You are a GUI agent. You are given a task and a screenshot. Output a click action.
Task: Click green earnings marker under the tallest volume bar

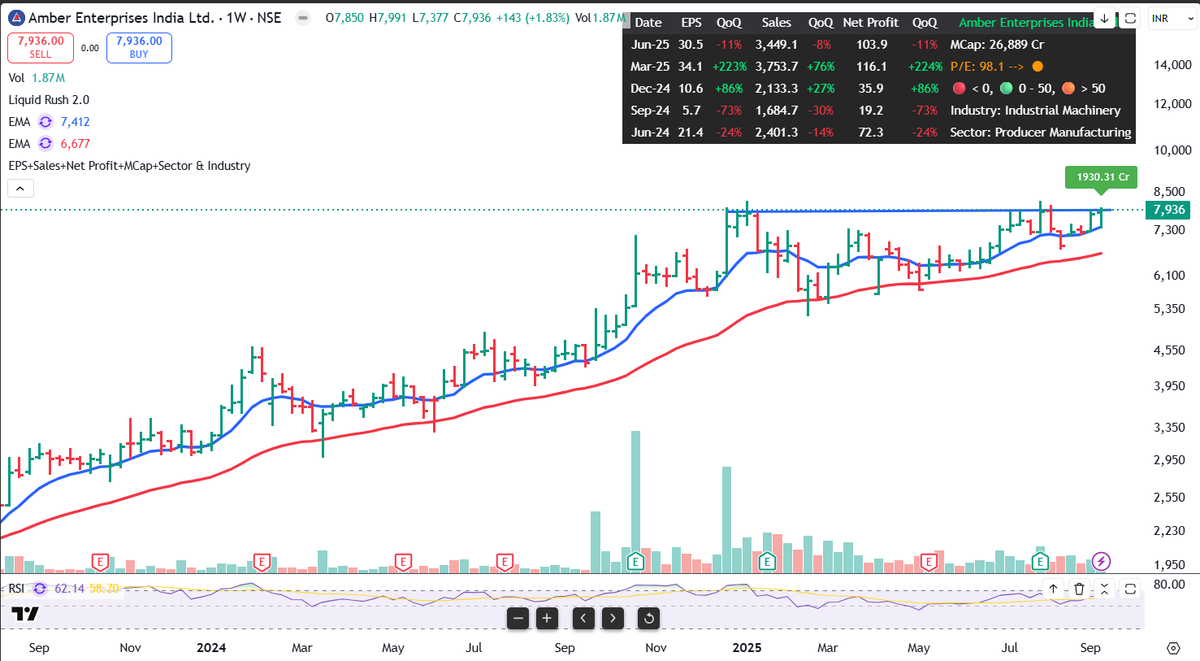(635, 561)
